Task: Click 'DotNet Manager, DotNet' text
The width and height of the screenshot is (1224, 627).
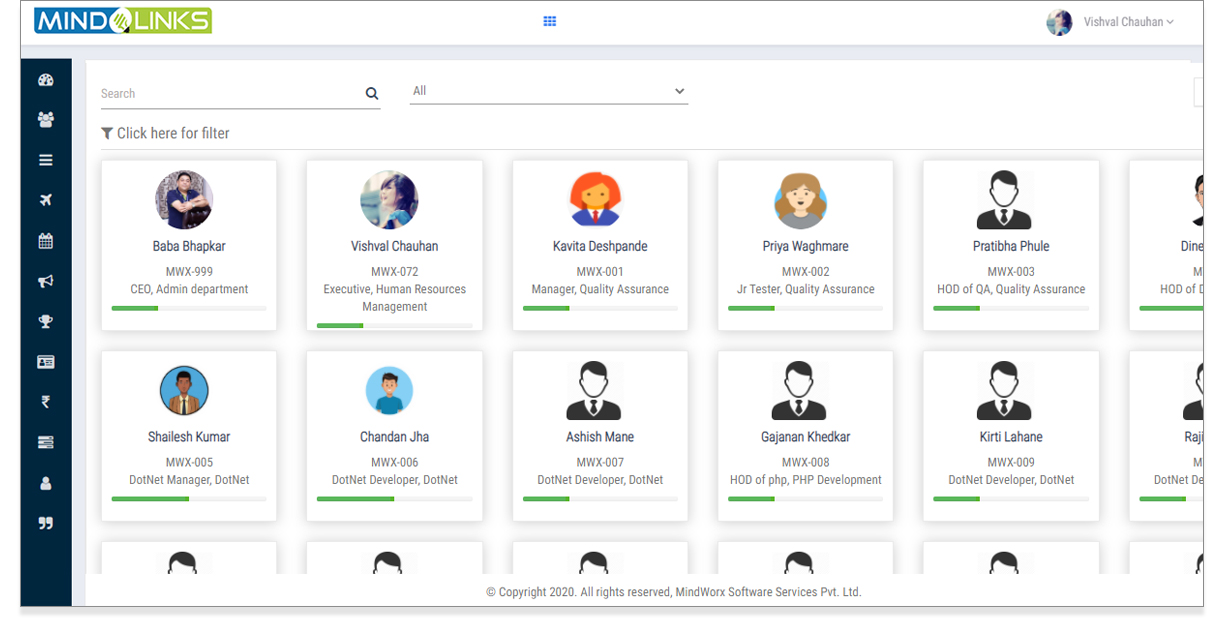Action: point(189,481)
